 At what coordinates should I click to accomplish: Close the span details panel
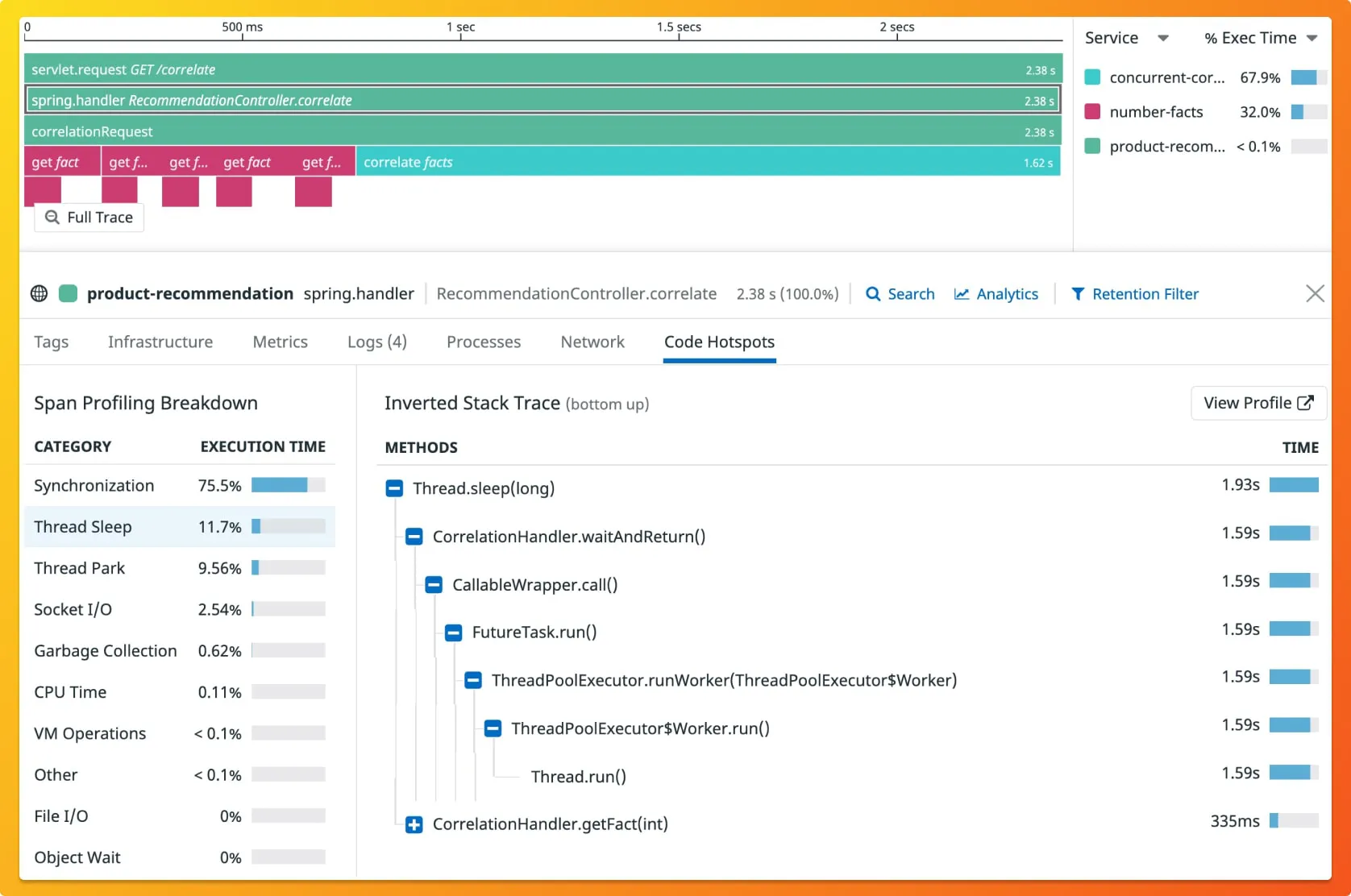1315,294
